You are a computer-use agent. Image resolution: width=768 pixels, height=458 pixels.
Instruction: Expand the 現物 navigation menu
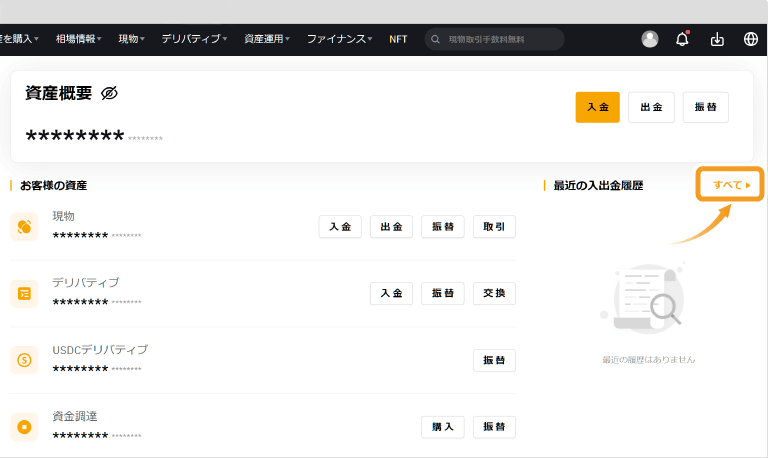point(131,39)
